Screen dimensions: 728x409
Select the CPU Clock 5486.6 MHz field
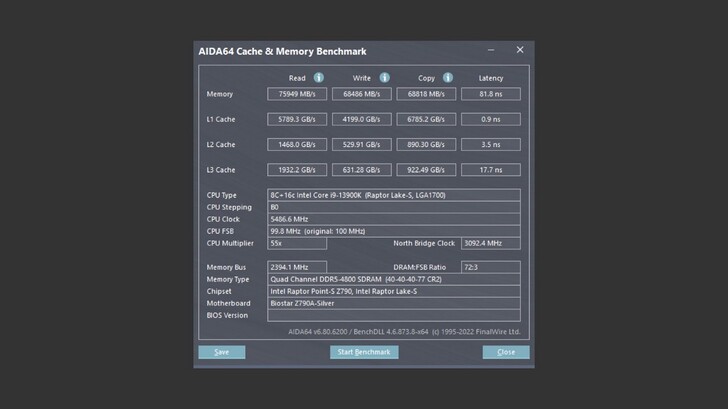tap(394, 219)
